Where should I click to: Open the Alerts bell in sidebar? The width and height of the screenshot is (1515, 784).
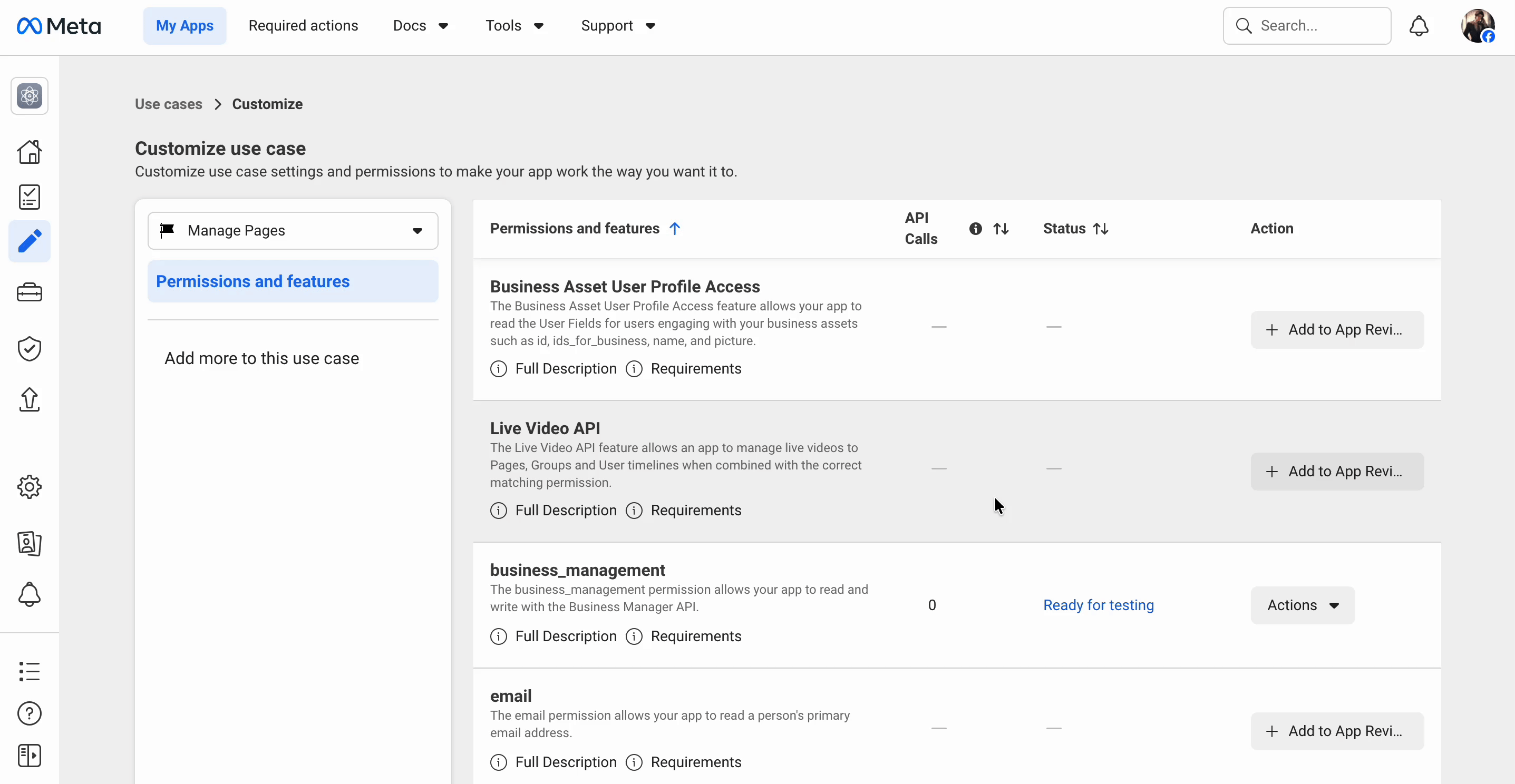coord(30,594)
